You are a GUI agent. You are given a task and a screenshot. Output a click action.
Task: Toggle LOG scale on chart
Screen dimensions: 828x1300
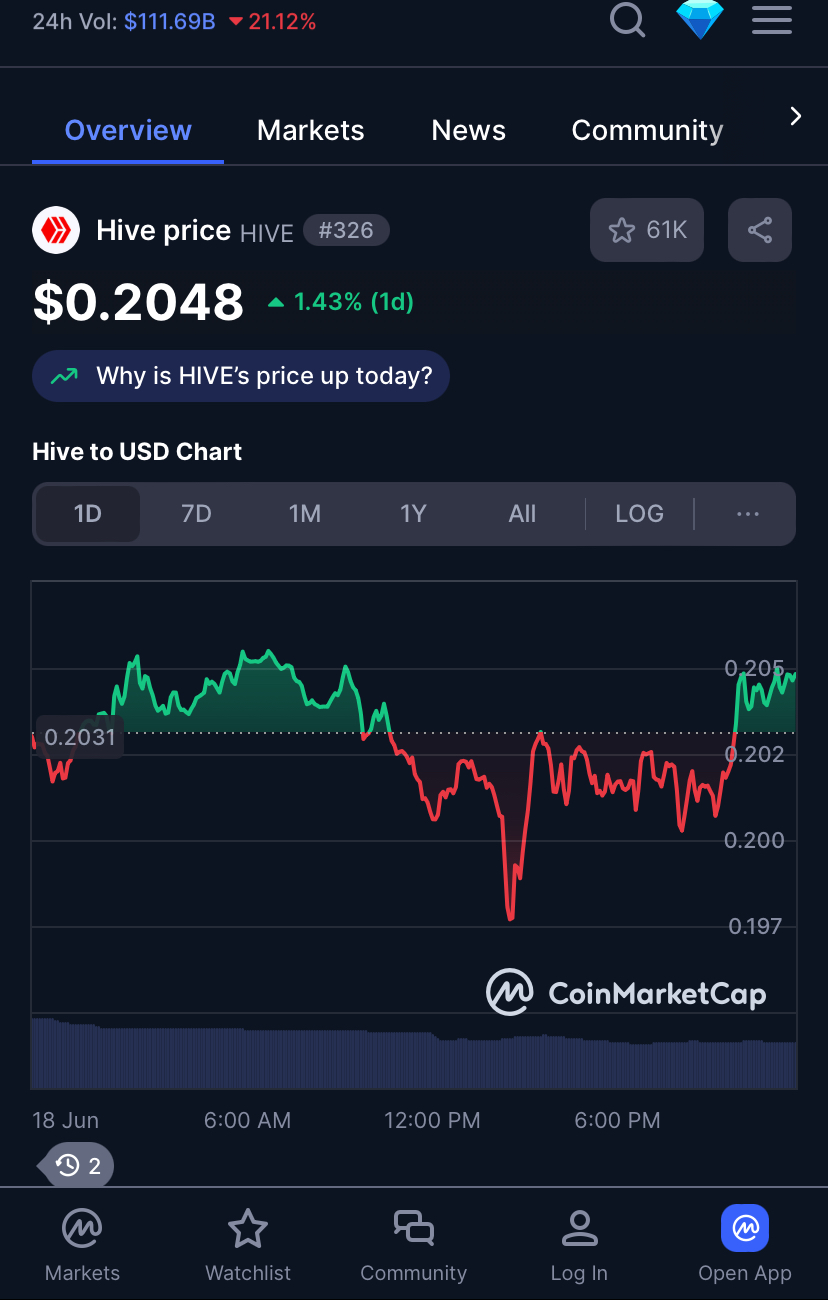pos(639,514)
